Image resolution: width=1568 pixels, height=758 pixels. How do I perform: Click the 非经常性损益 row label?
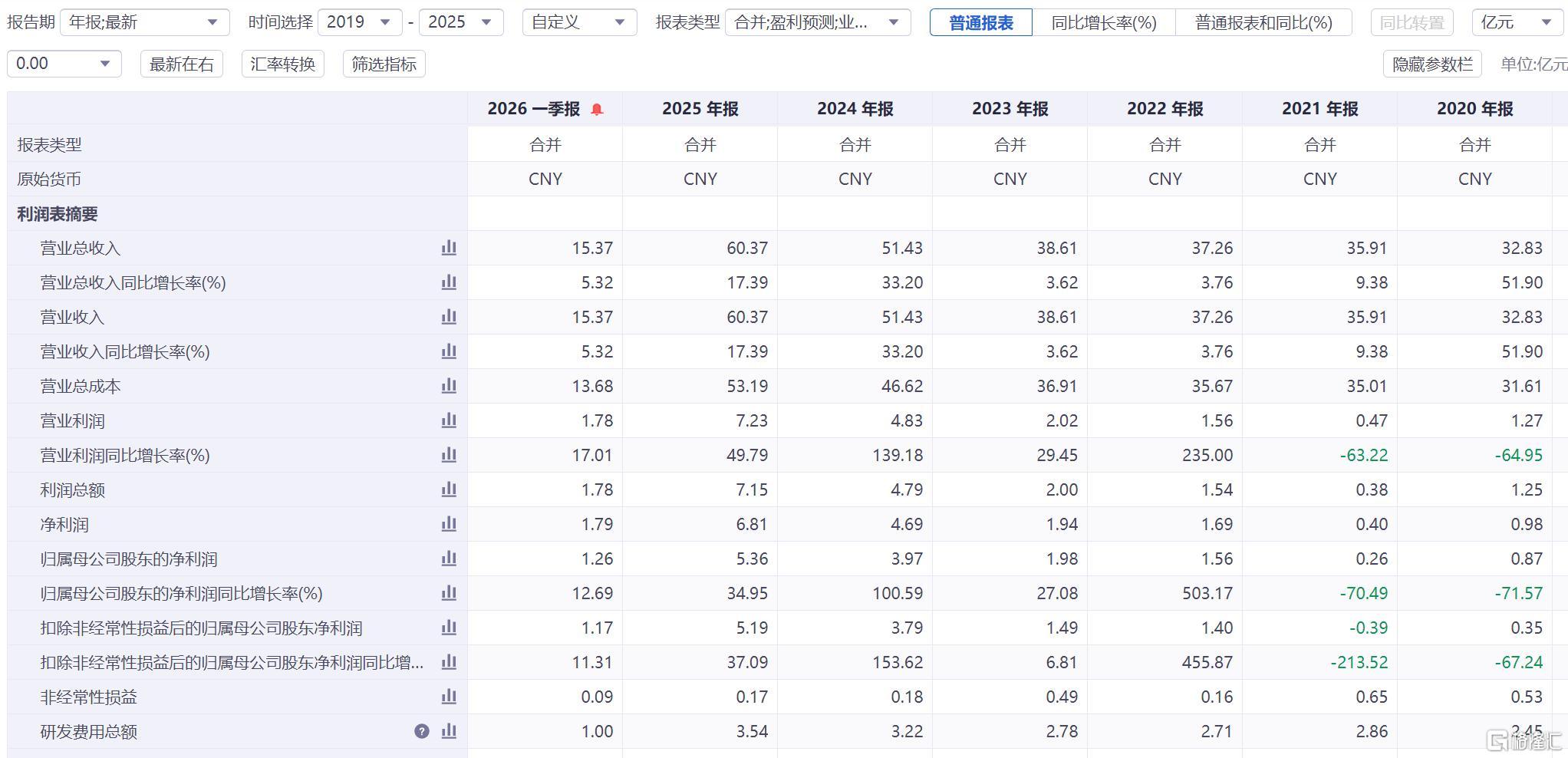(x=89, y=697)
